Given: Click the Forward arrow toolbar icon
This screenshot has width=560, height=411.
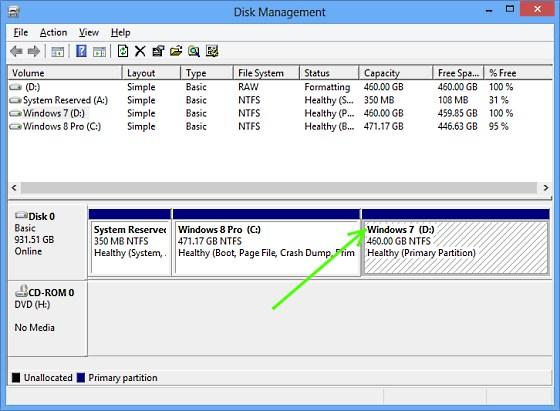Looking at the screenshot, I should point(34,51).
